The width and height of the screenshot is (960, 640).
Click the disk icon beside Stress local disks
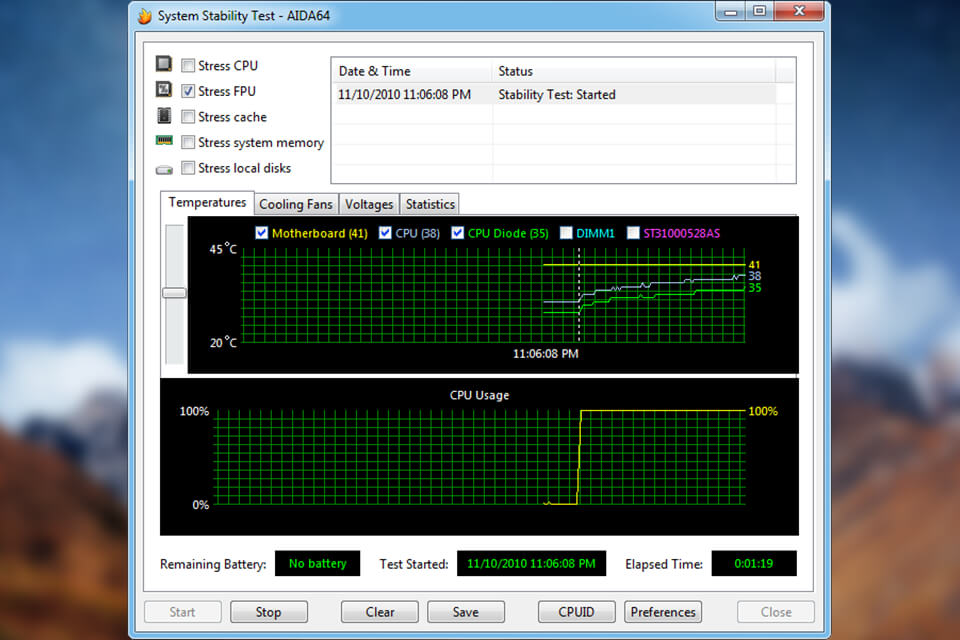(164, 168)
